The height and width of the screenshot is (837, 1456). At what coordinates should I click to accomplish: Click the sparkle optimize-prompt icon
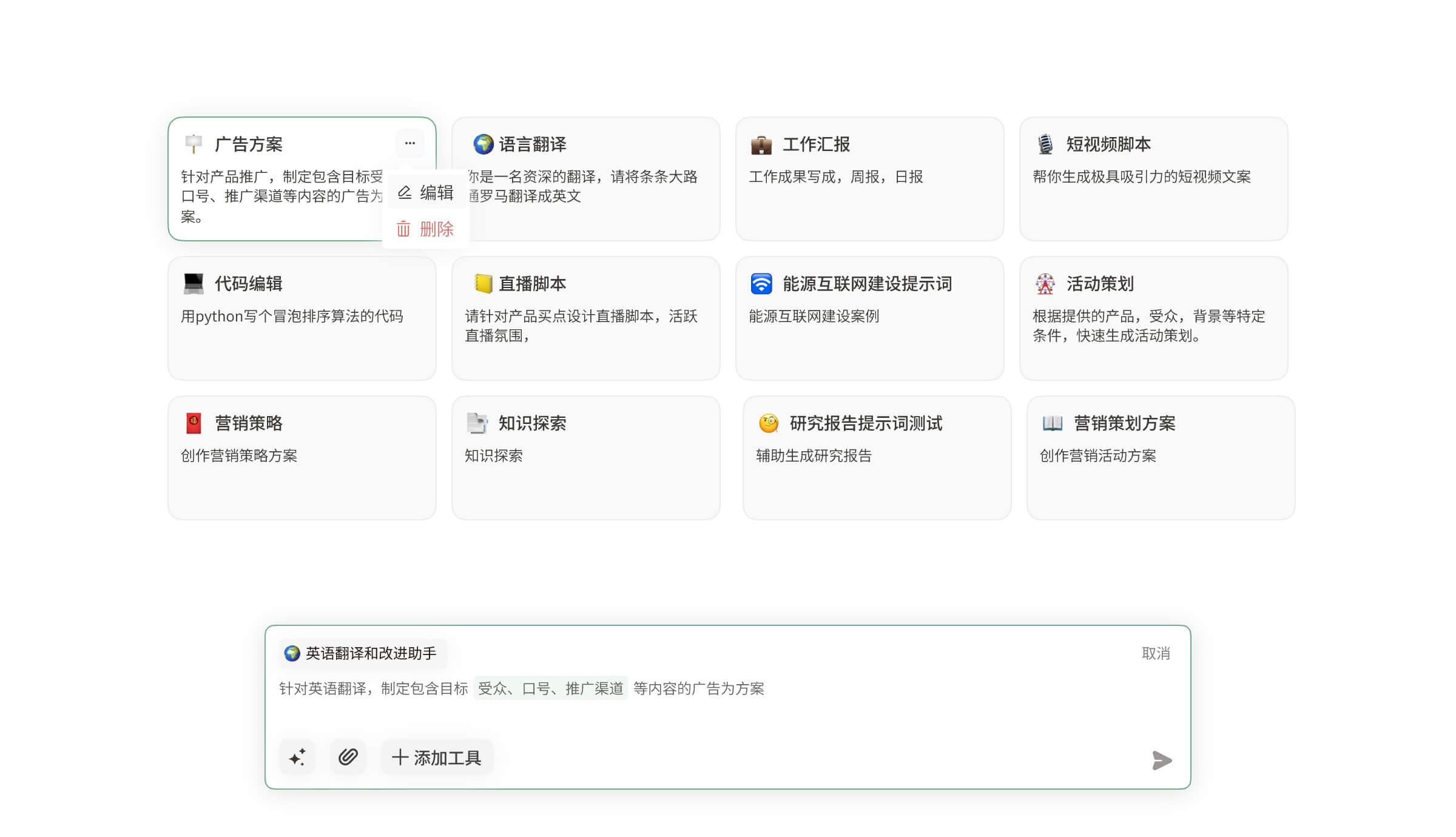297,757
